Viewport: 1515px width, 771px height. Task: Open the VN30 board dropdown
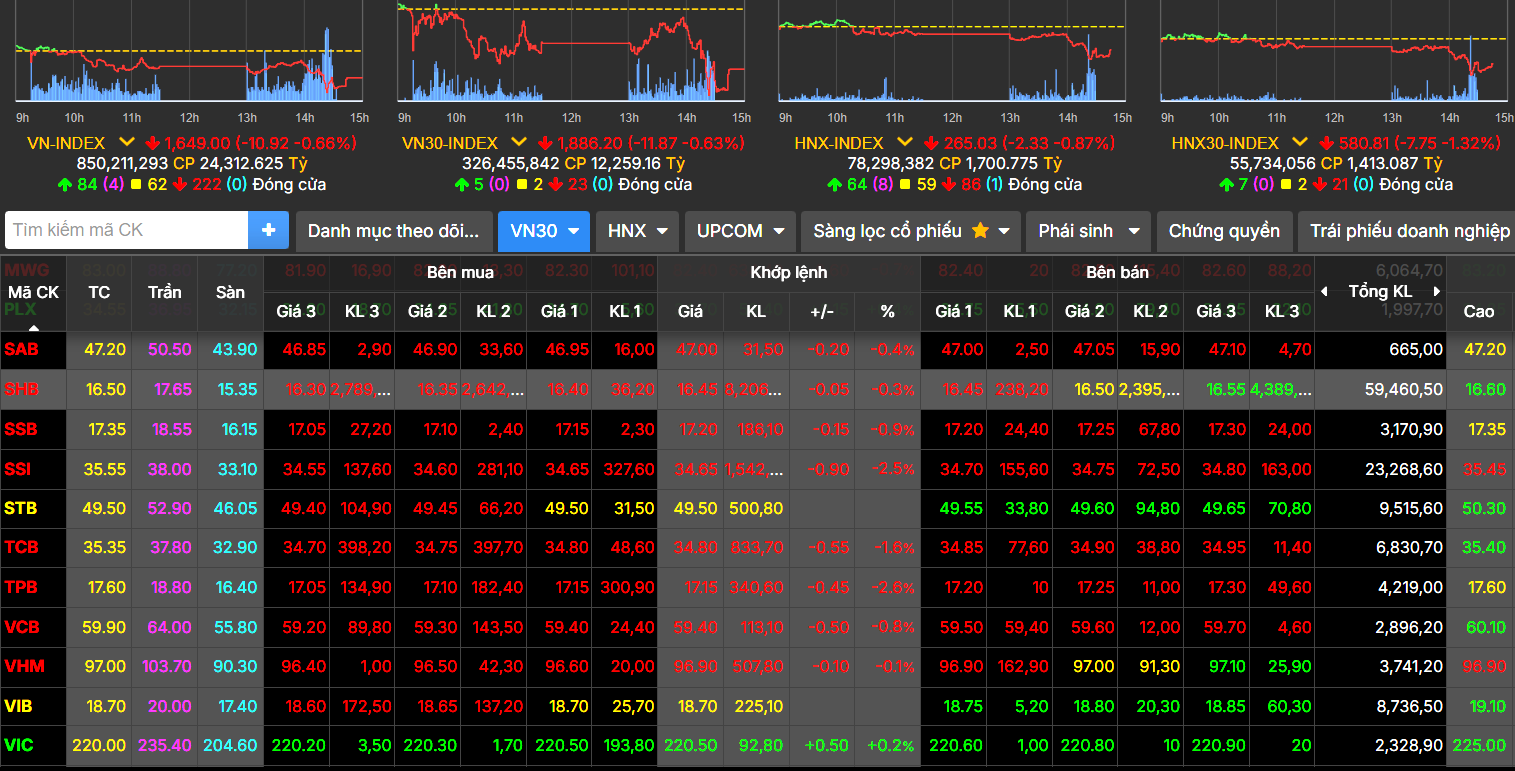point(544,231)
